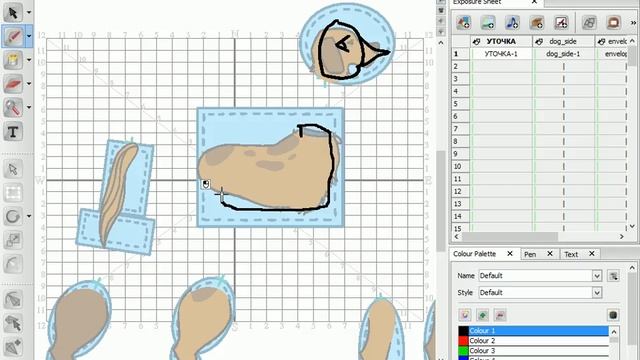Screen dimensions: 640x360
Task: Select the УТОЧКА column header
Action: 502,42
